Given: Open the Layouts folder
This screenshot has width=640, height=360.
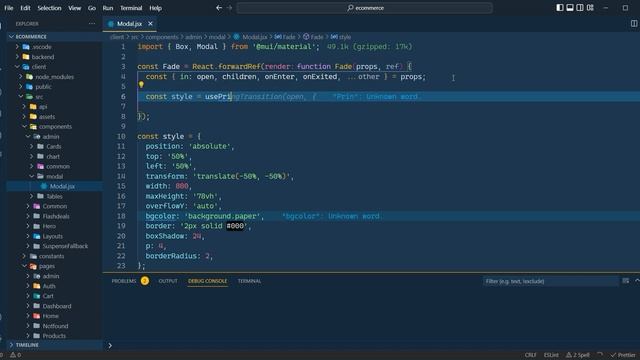Looking at the screenshot, I should point(54,236).
